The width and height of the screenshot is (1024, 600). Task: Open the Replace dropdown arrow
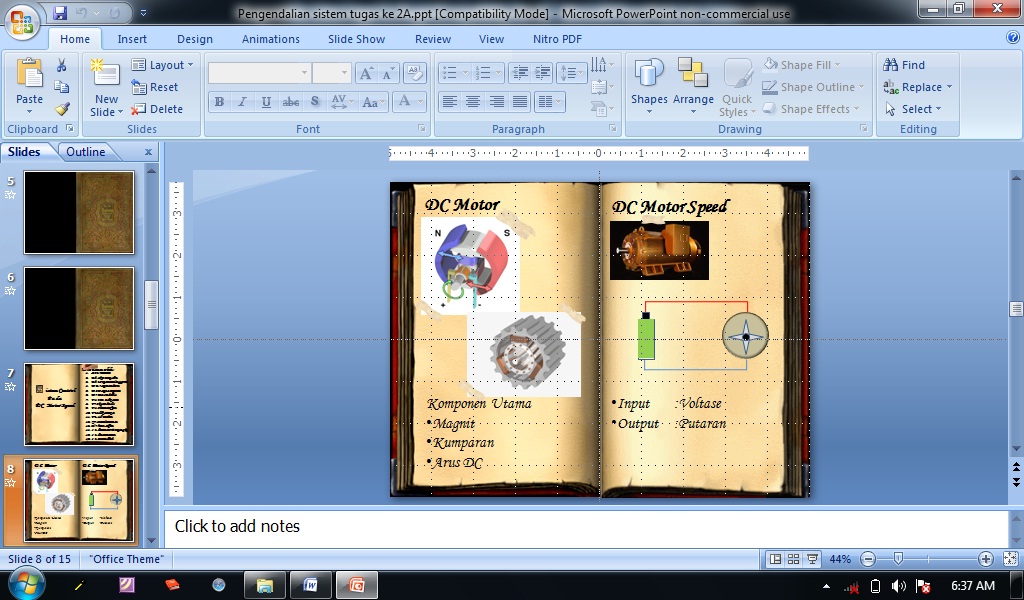pyautogui.click(x=950, y=87)
